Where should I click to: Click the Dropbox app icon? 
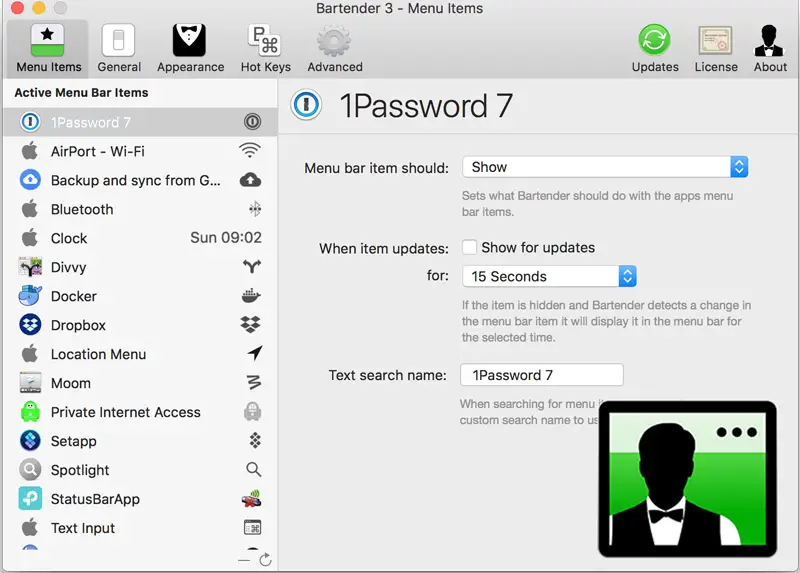point(30,325)
